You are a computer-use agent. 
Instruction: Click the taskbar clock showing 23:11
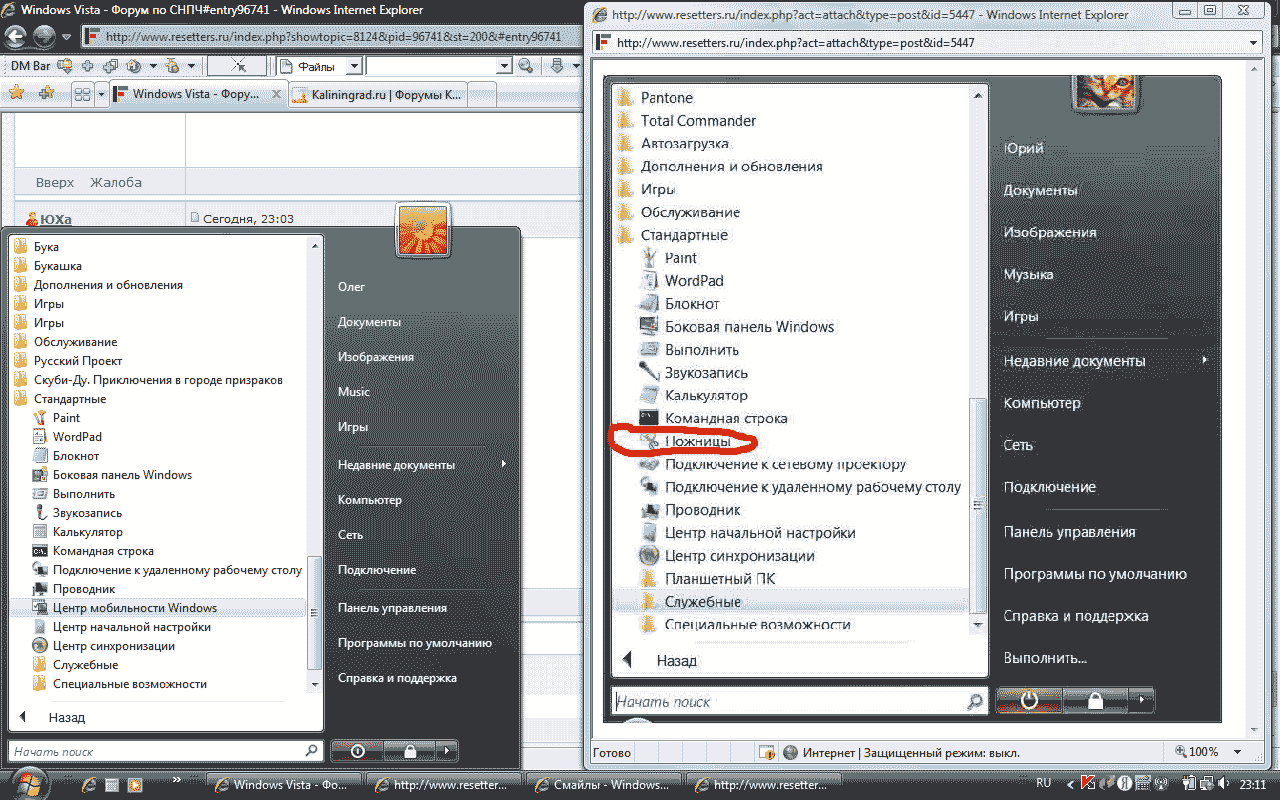click(1253, 784)
